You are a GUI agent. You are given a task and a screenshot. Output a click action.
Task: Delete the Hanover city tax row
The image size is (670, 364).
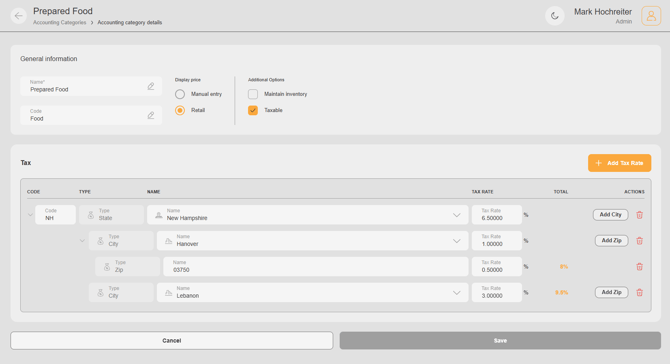(x=639, y=241)
